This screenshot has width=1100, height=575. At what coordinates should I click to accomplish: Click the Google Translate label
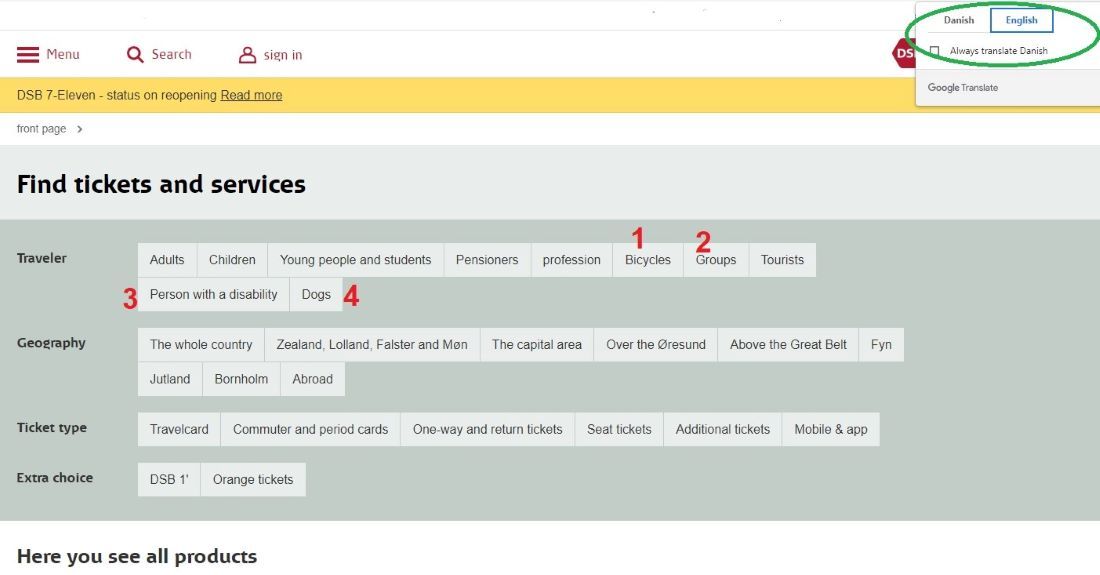point(962,88)
